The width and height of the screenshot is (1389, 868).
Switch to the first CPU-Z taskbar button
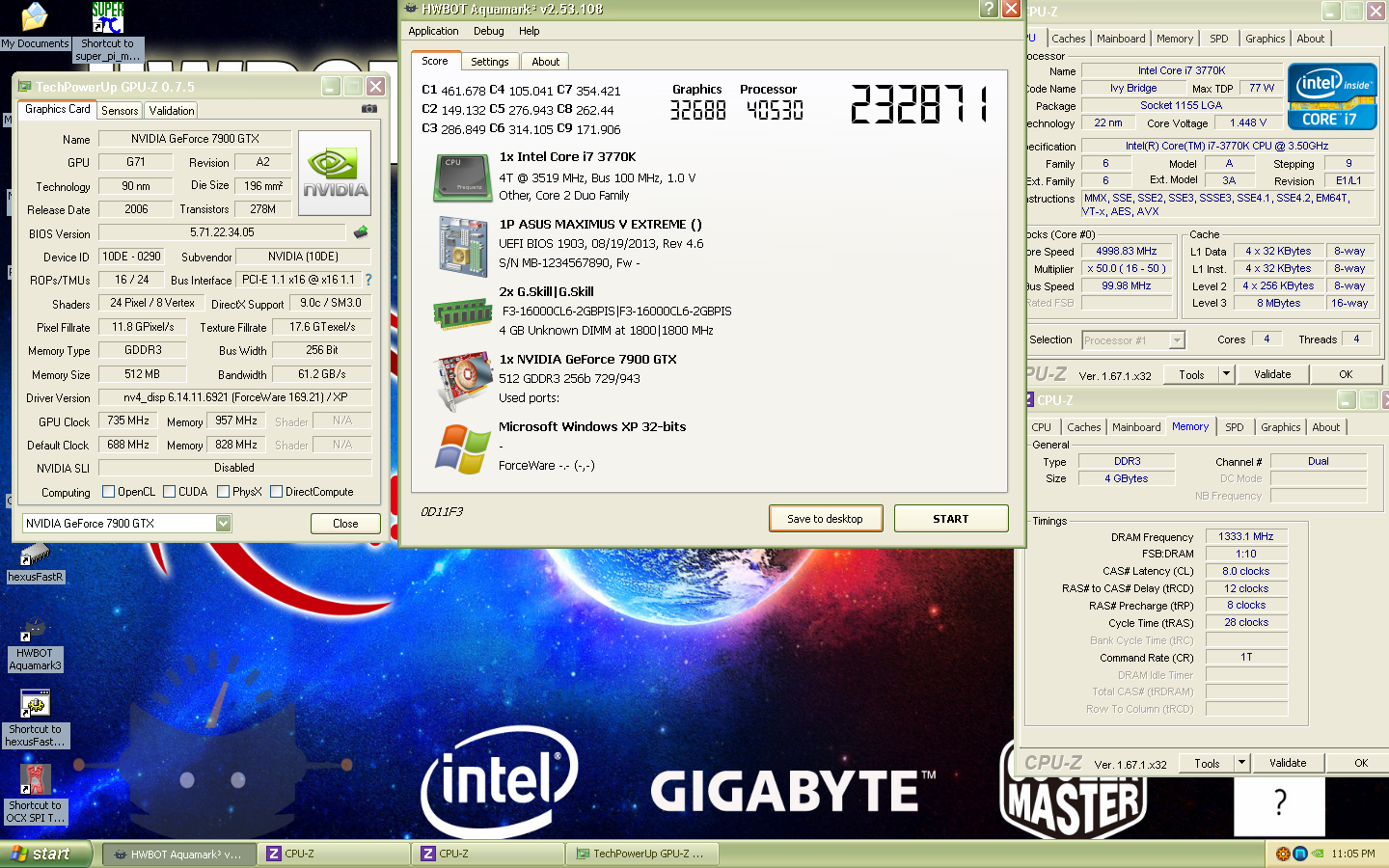tap(334, 854)
